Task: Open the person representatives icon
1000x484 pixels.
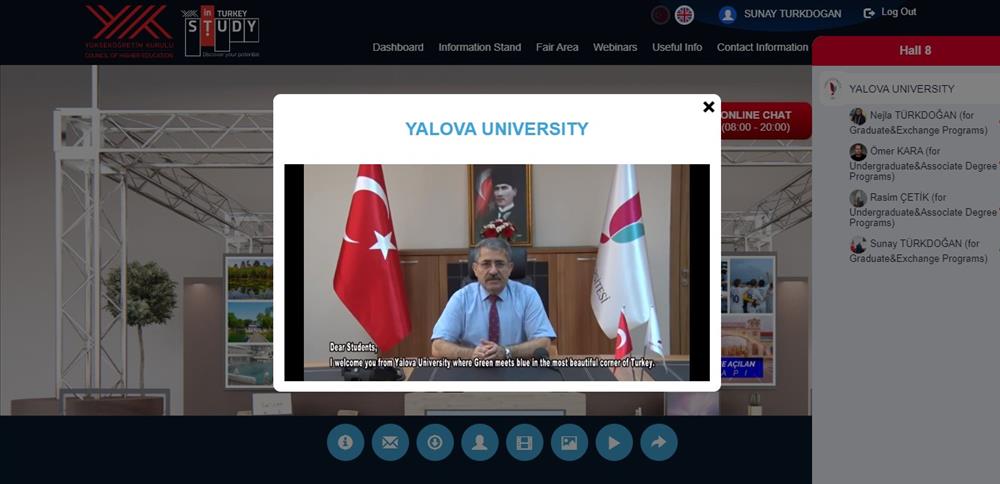Action: [480, 443]
